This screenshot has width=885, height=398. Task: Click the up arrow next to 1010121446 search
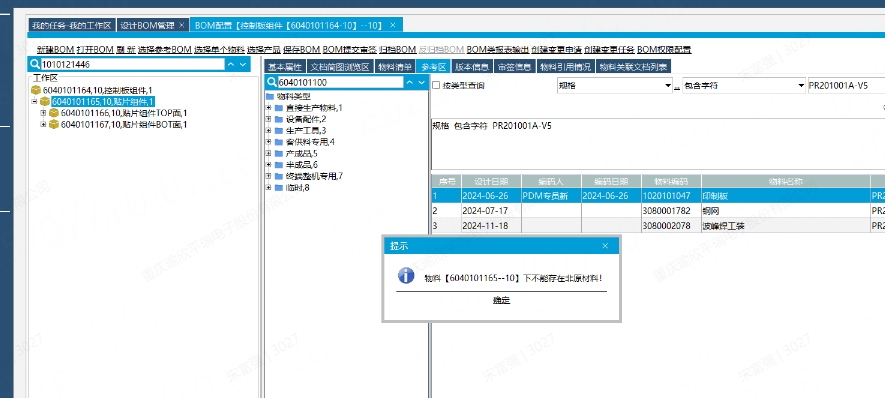[231, 64]
